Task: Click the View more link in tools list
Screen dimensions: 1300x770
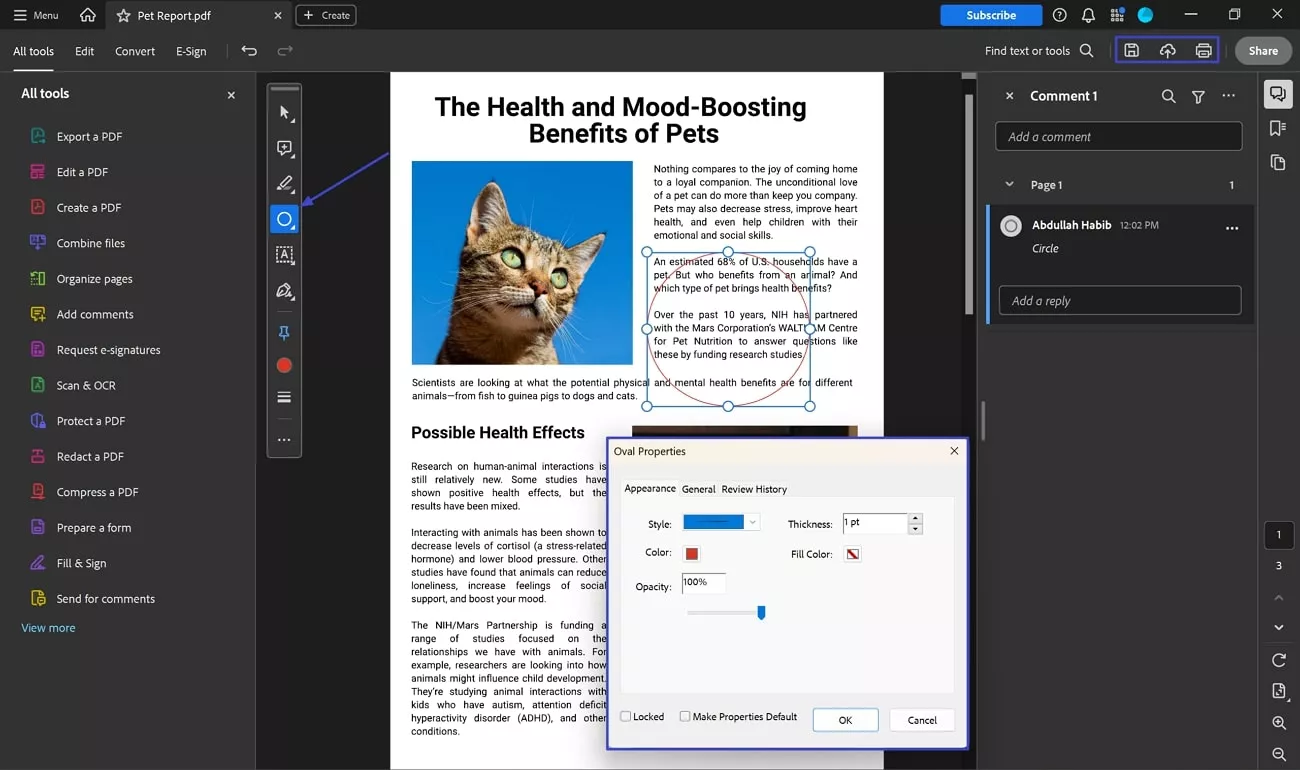Action: 47,627
